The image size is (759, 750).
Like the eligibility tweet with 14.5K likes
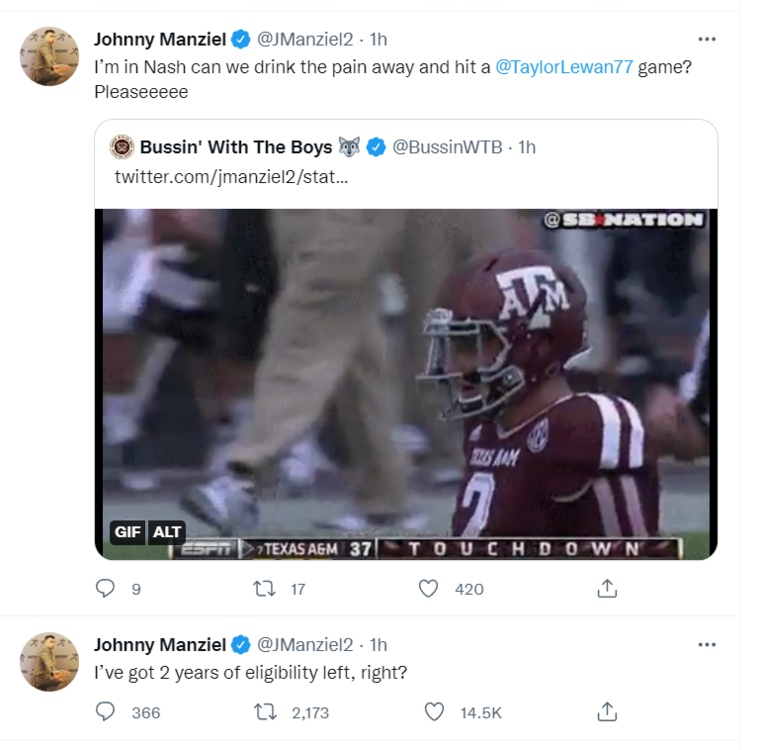(x=434, y=712)
